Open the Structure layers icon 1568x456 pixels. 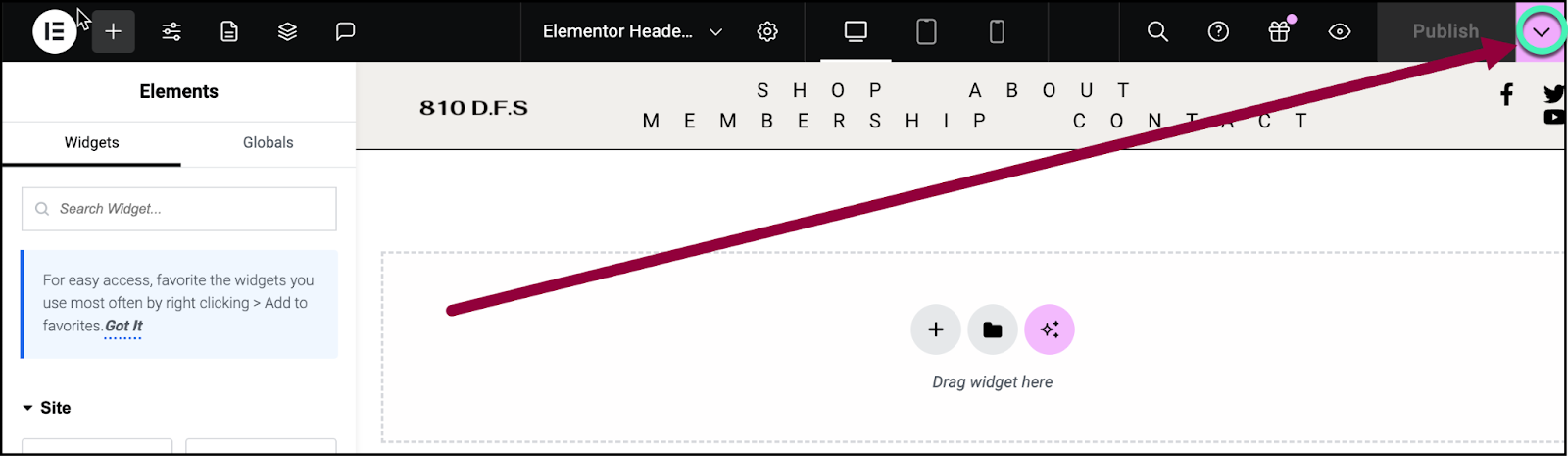287,31
